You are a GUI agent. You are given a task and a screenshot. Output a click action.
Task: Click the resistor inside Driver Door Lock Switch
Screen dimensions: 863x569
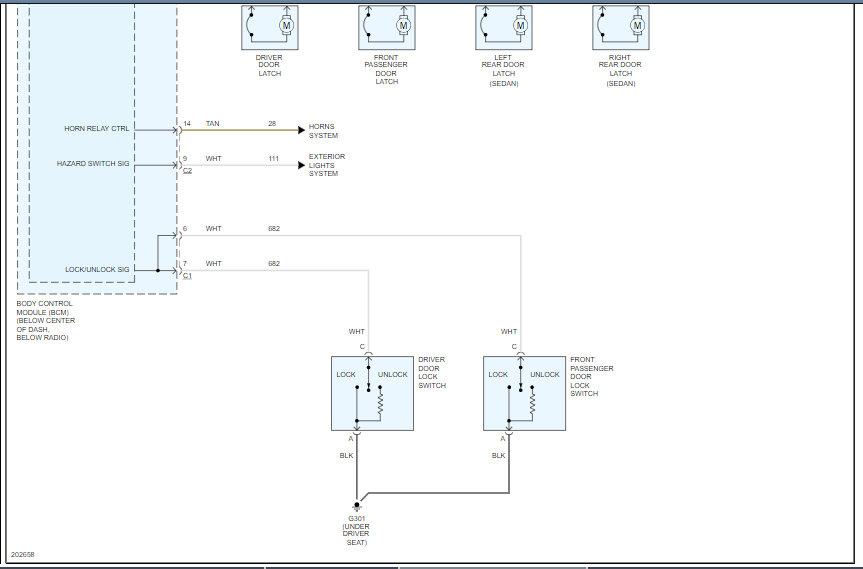380,402
